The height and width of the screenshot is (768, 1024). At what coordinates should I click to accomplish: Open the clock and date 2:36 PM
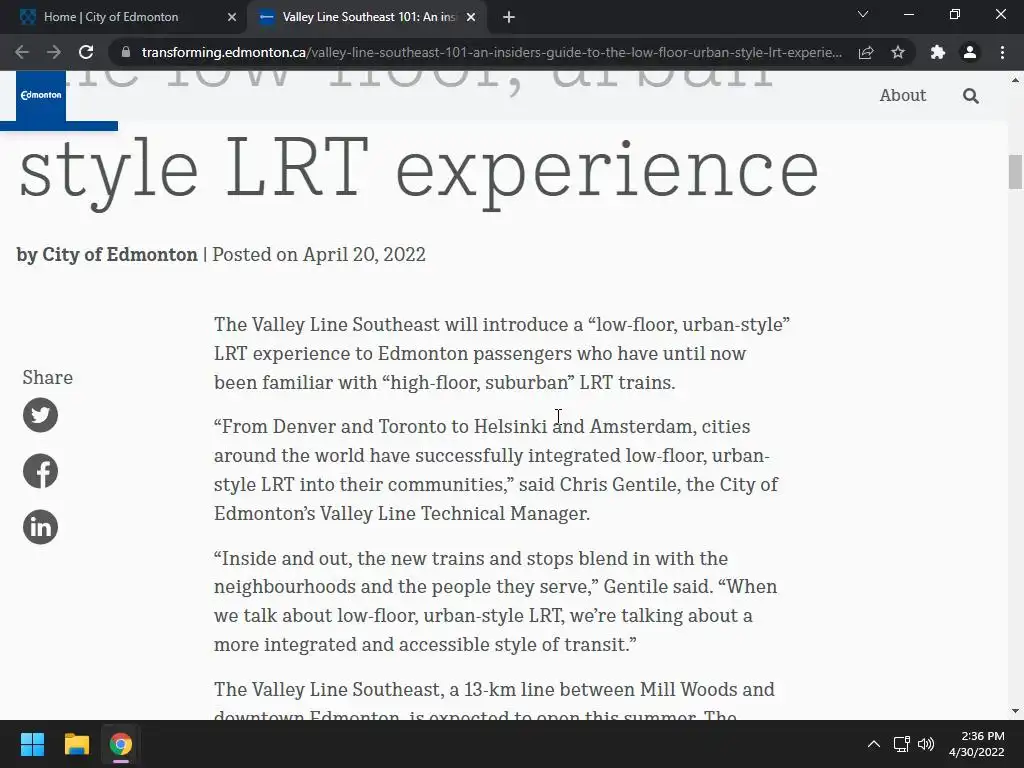coord(976,744)
